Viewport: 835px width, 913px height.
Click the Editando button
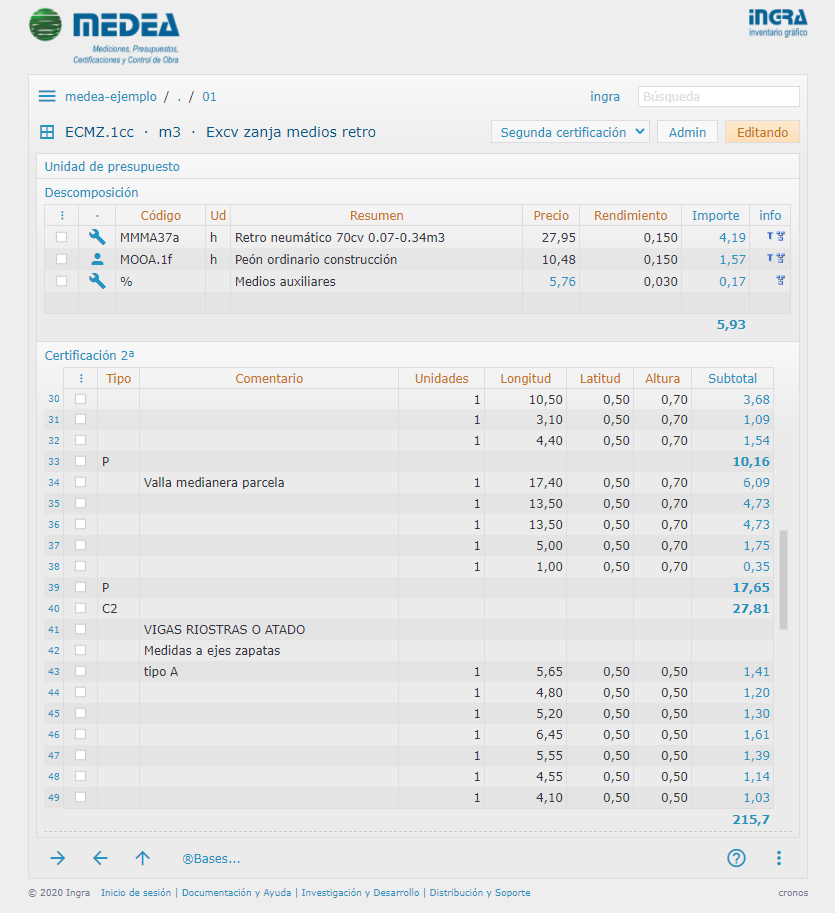pos(761,132)
